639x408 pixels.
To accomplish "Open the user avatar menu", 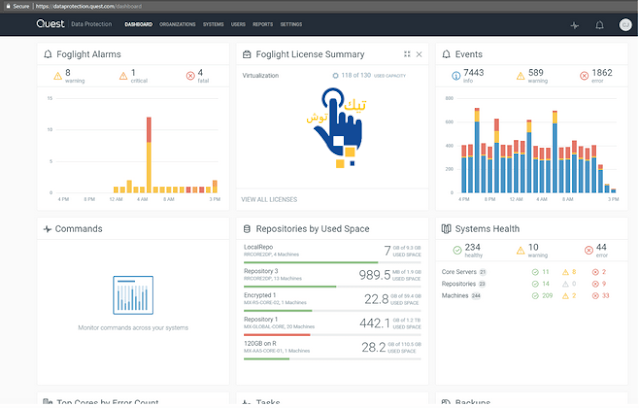I will 625,25.
